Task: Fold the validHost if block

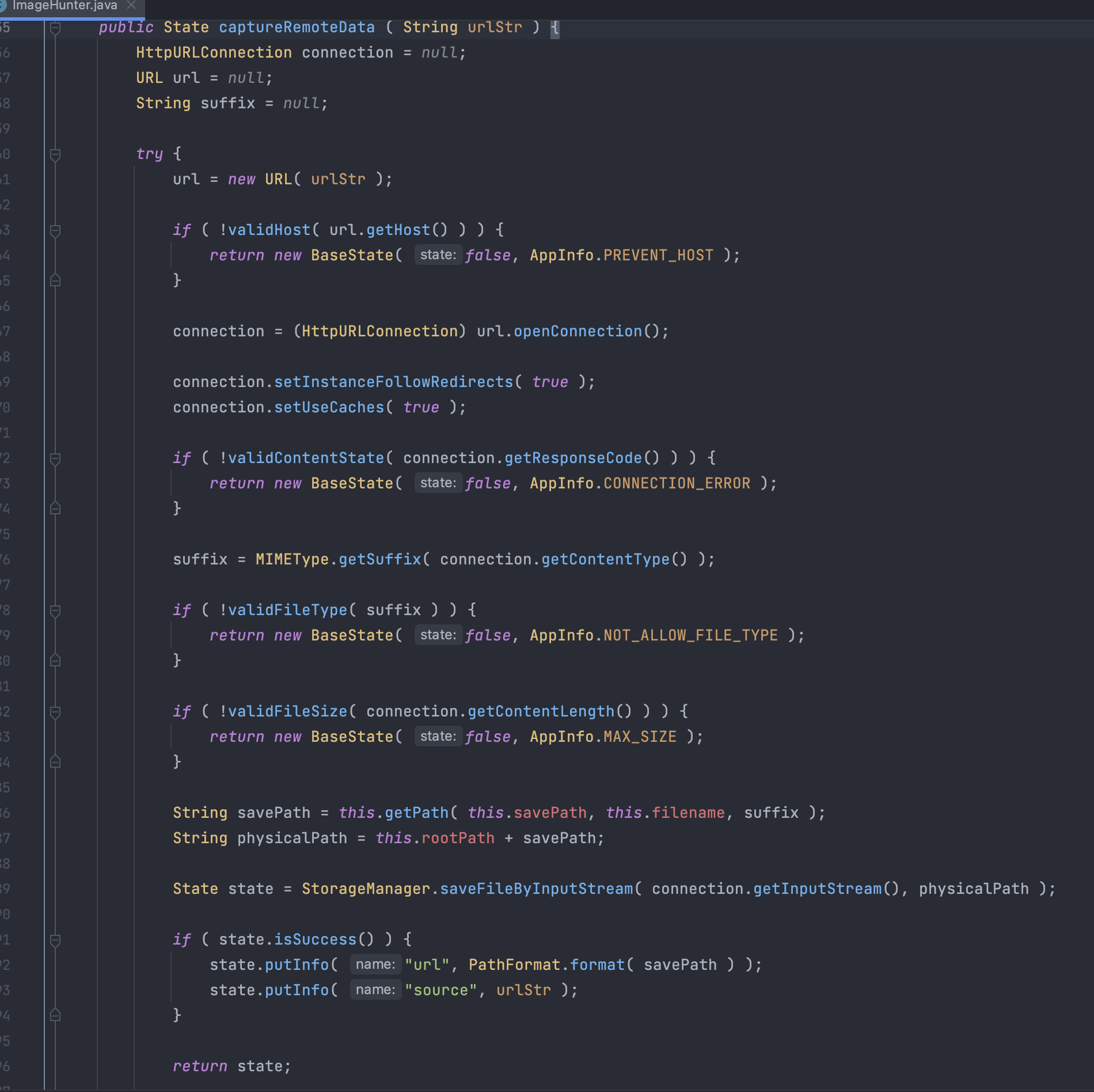Action: [x=55, y=230]
